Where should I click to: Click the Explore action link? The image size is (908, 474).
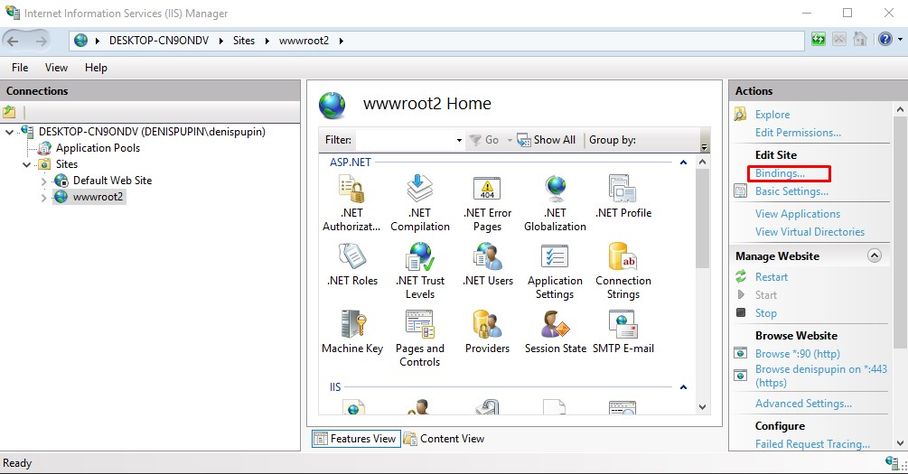point(772,115)
